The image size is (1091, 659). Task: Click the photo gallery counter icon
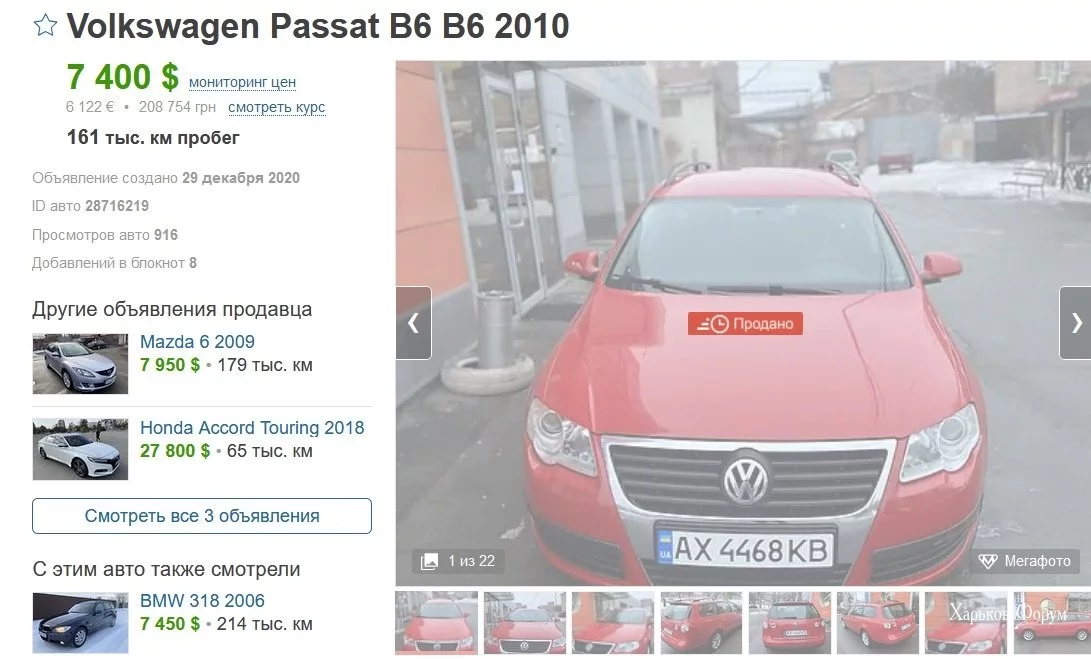pos(430,561)
